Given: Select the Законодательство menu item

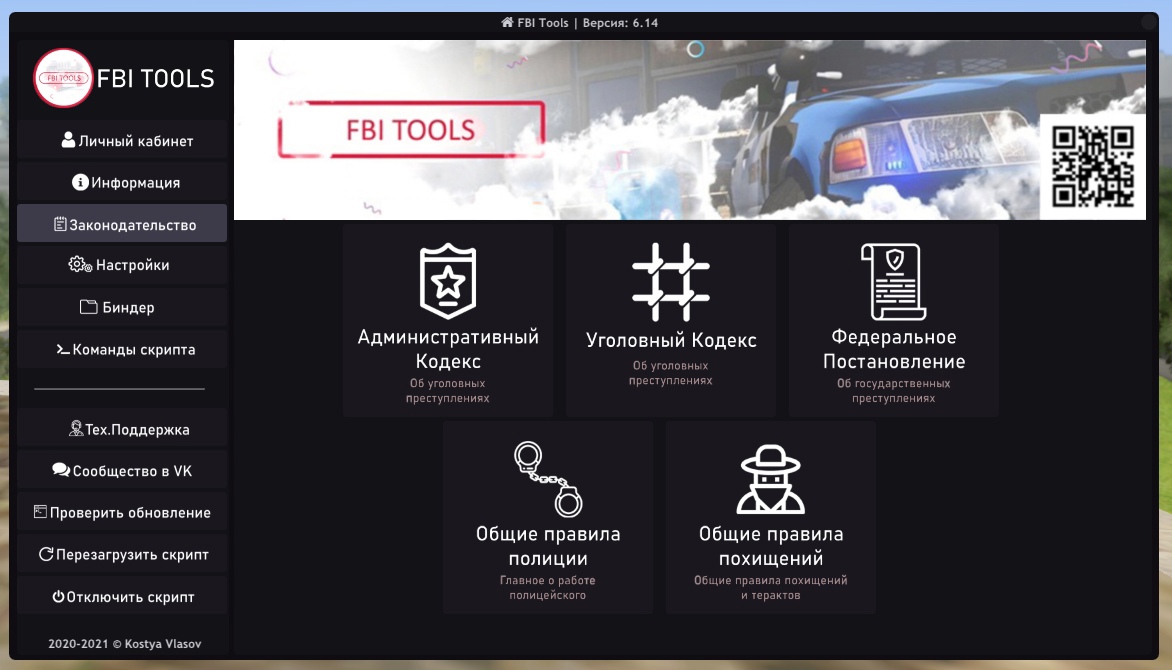Looking at the screenshot, I should click(122, 224).
